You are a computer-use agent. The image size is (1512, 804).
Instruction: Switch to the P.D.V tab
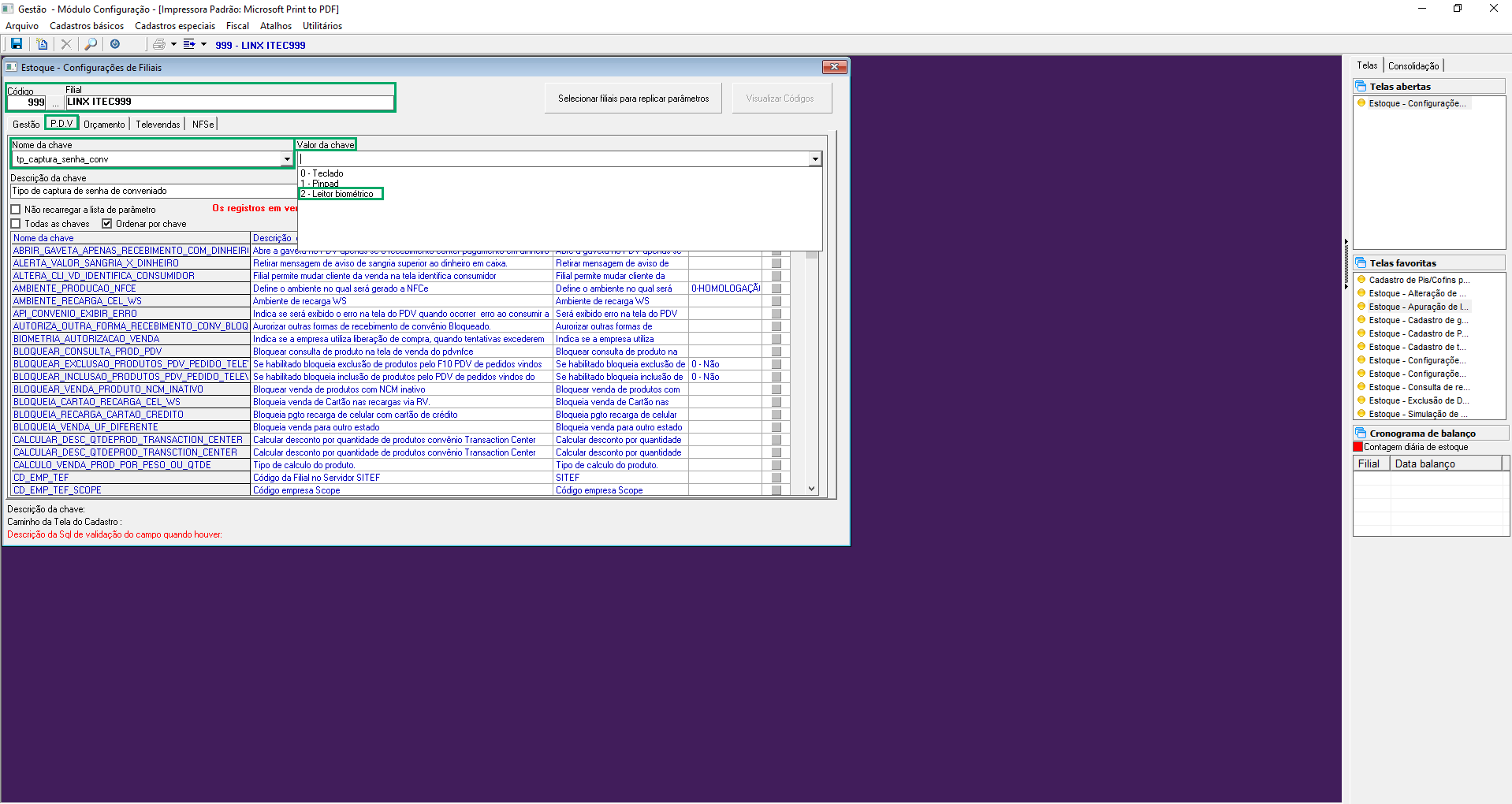(x=61, y=123)
